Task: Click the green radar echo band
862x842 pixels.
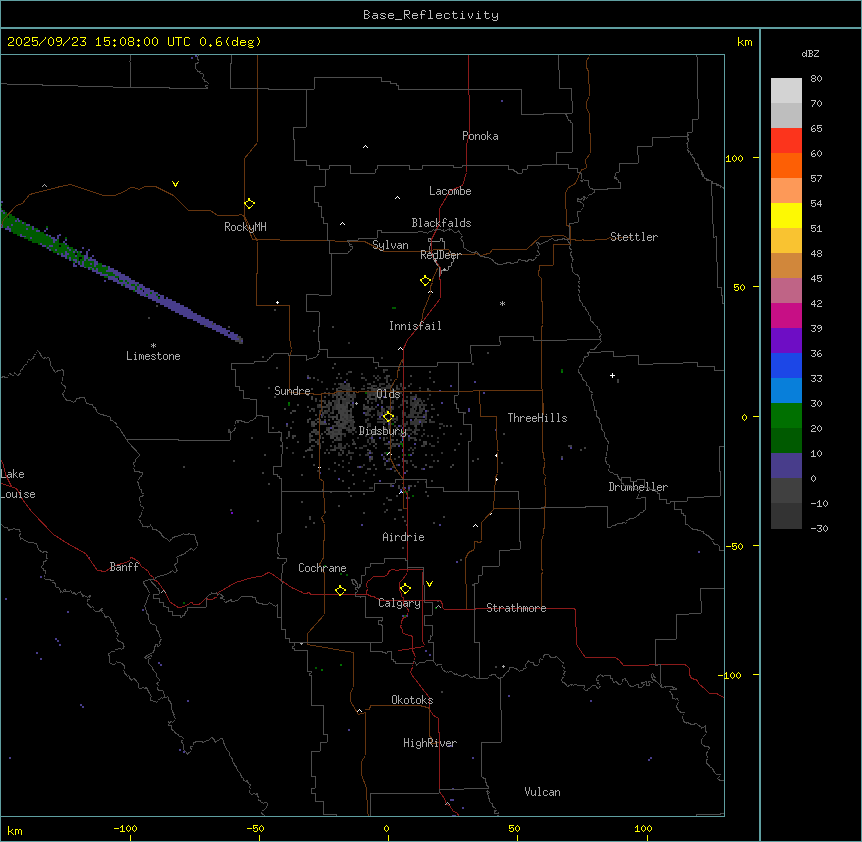Action: point(30,231)
